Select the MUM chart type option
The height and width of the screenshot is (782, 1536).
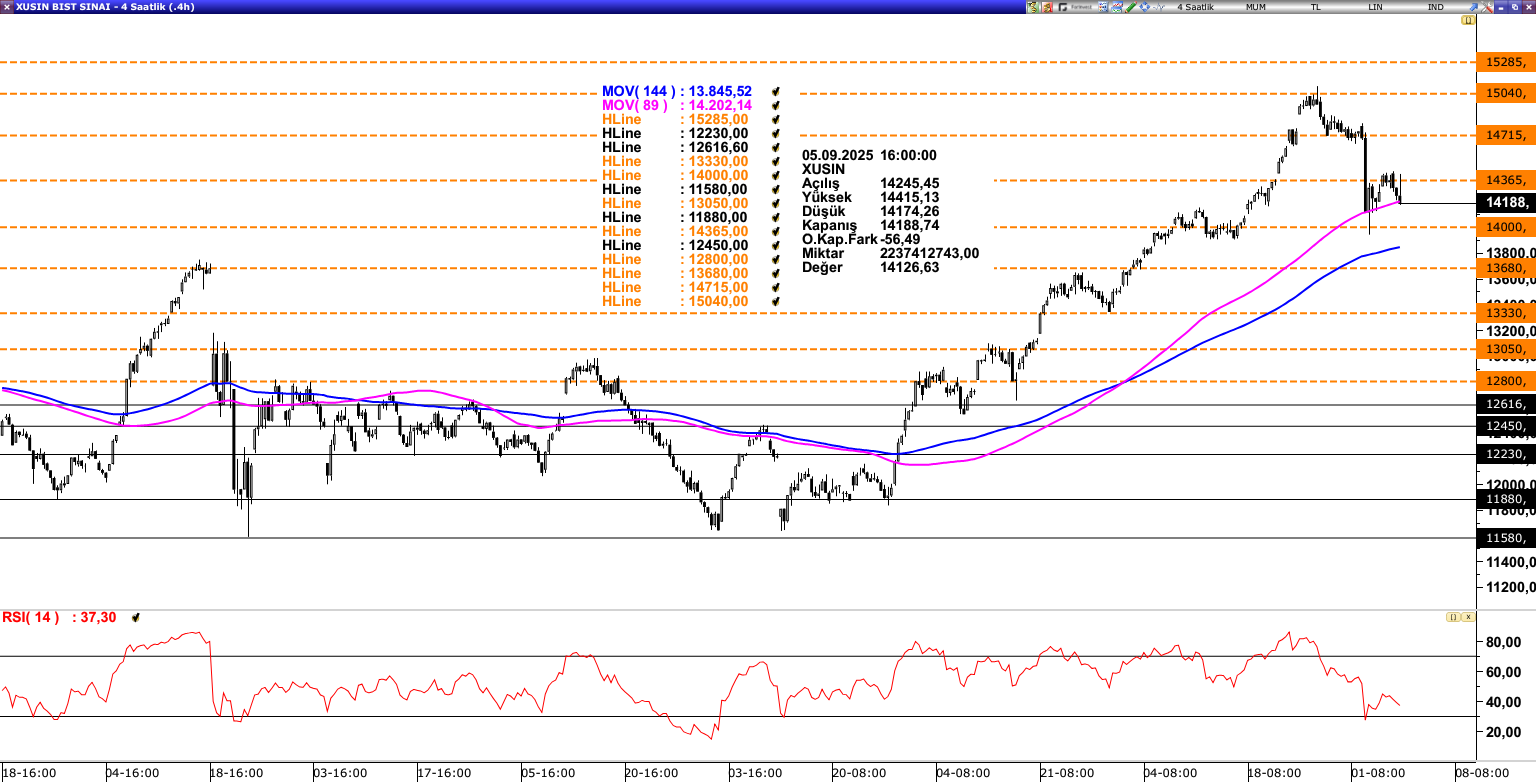click(1255, 7)
